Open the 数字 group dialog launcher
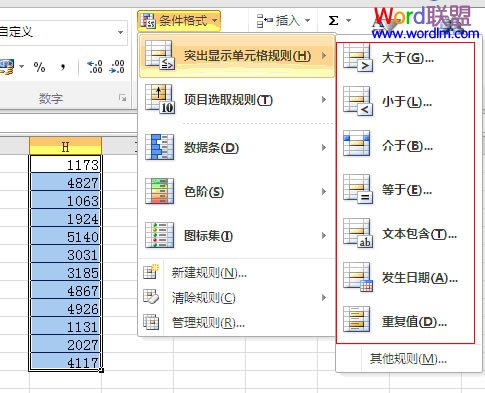Image resolution: width=485 pixels, height=393 pixels. point(123,98)
